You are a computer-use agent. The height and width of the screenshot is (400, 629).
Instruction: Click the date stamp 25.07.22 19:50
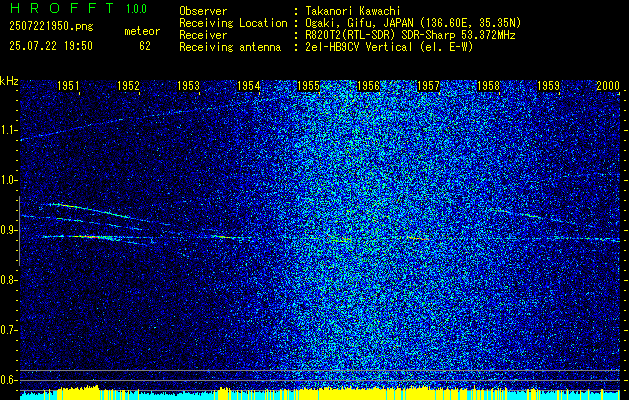tap(51, 46)
